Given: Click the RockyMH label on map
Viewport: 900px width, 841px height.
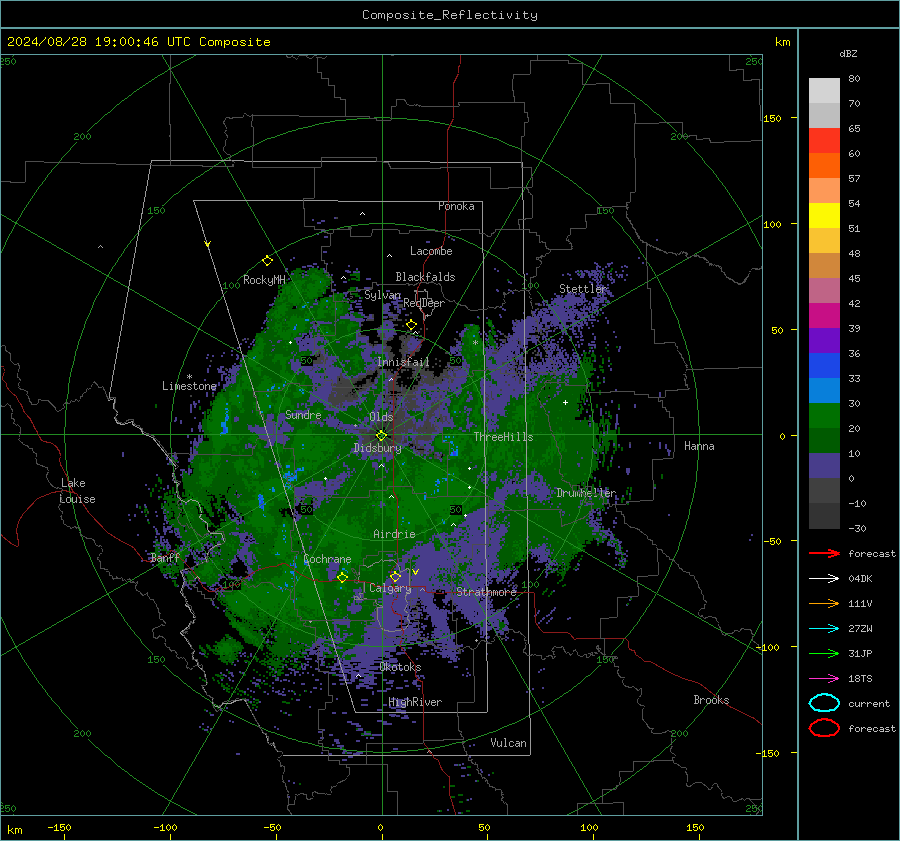Looking at the screenshot, I should tap(264, 280).
